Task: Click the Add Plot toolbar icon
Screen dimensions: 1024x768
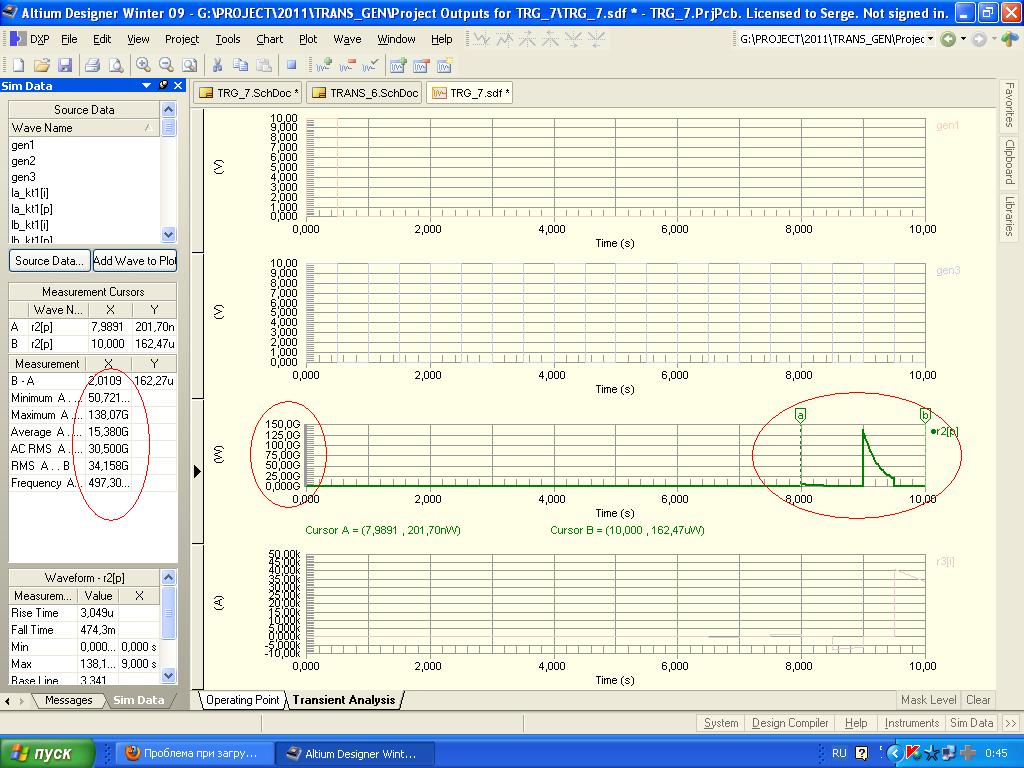Action: tap(398, 65)
